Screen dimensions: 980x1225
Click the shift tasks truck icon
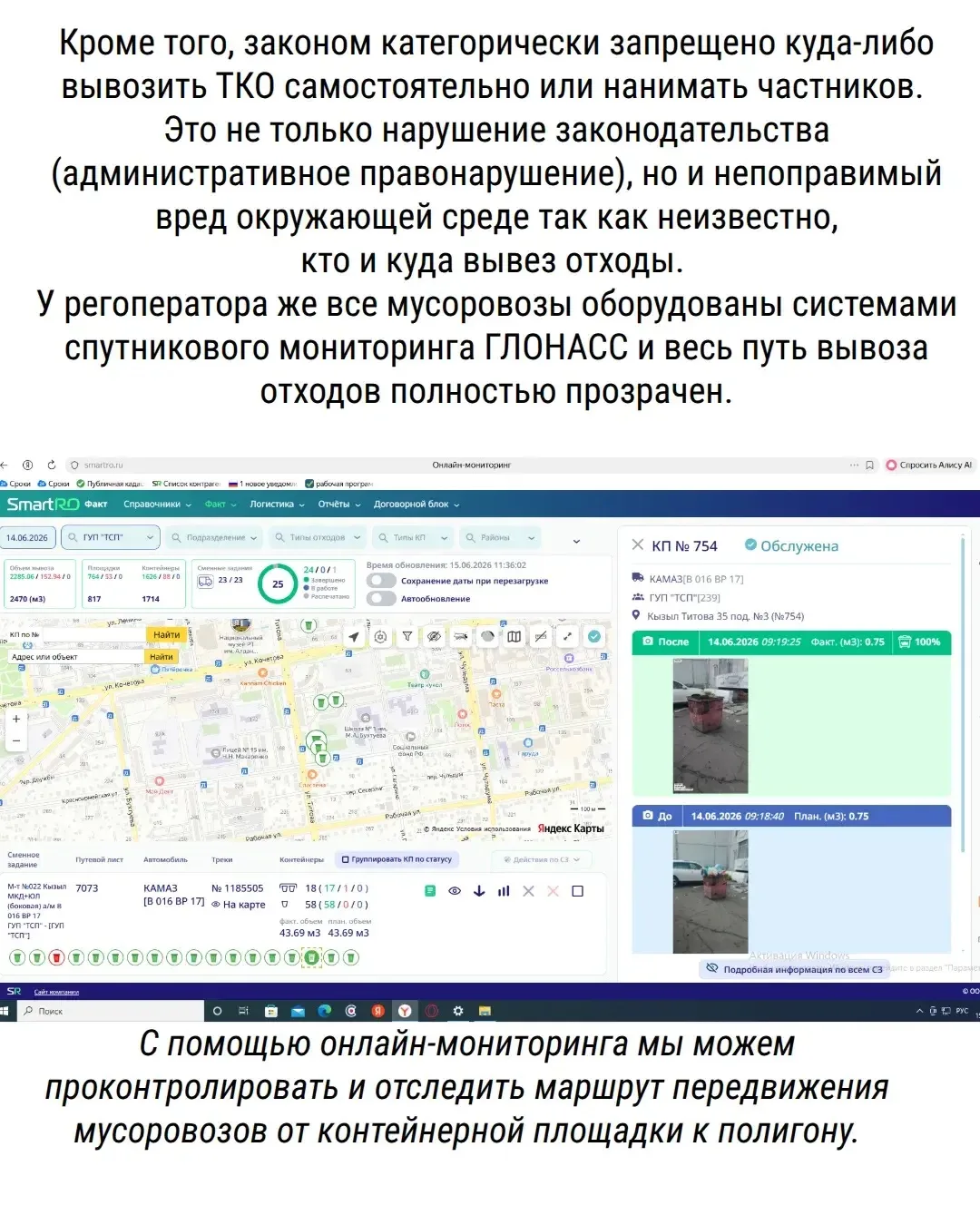[205, 581]
